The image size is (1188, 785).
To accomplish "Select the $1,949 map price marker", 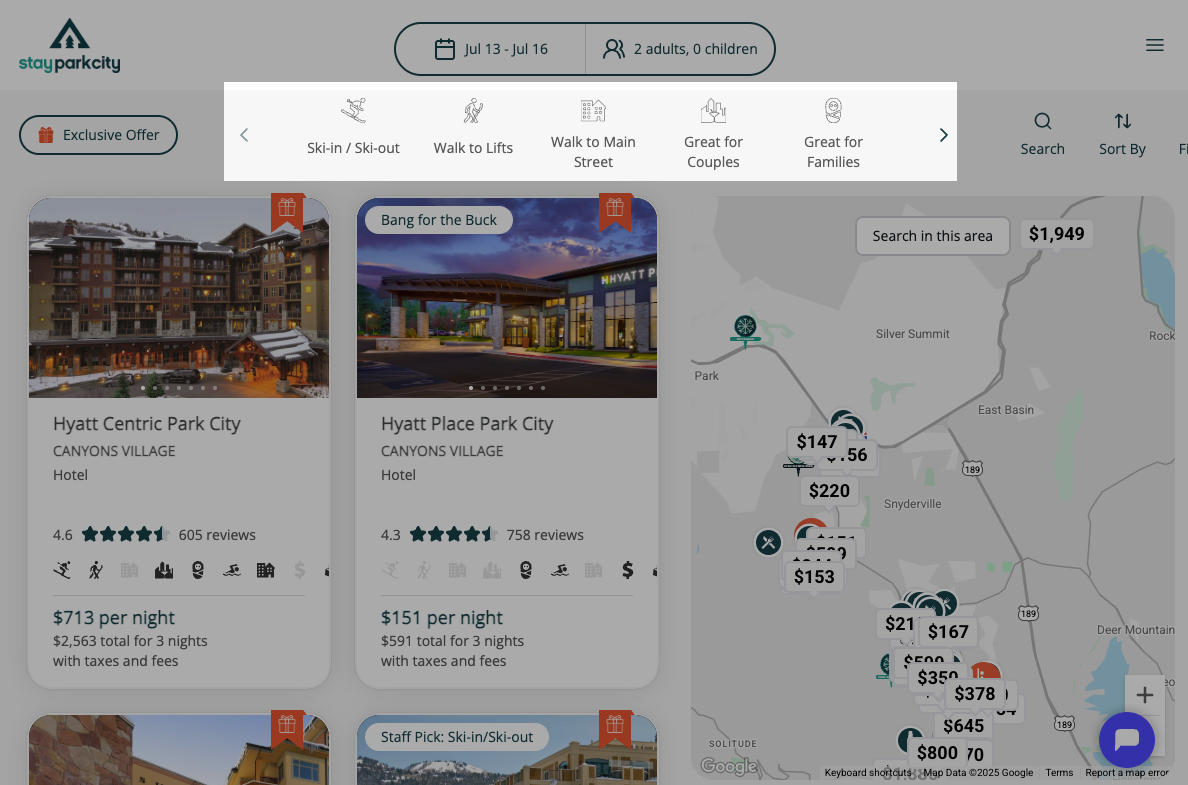I will pyautogui.click(x=1057, y=234).
